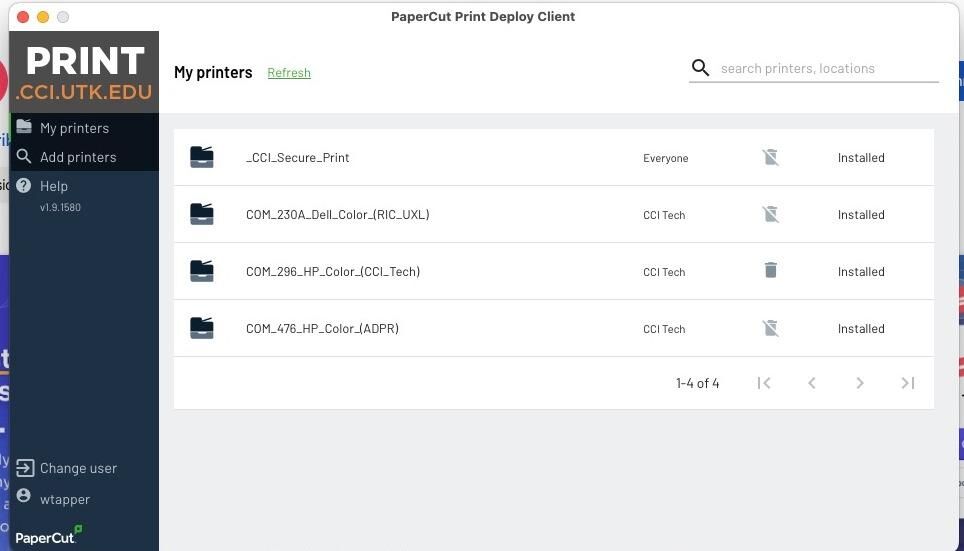Go to the previous page of printers

(812, 383)
